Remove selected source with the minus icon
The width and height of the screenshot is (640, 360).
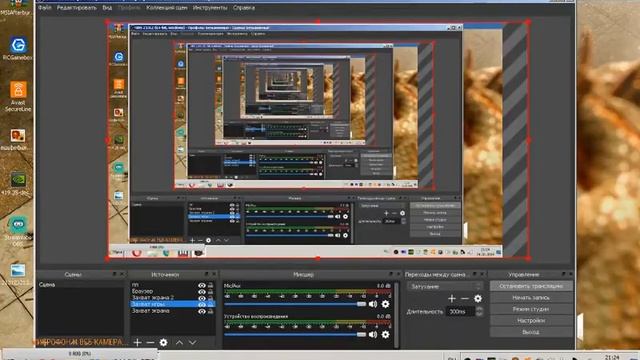[x=150, y=342]
